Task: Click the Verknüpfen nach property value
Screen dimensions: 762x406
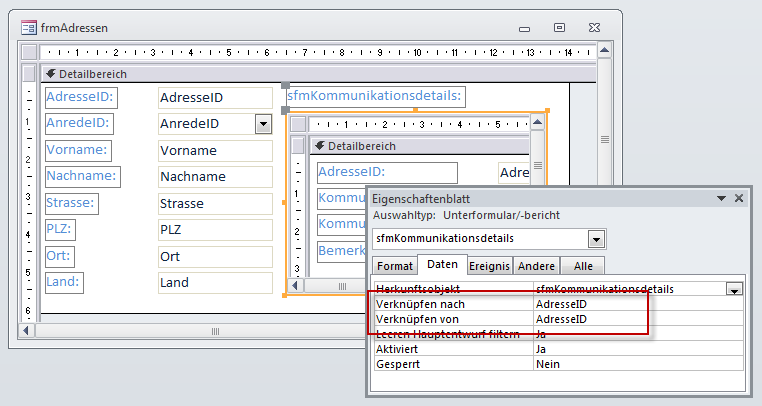Action: (x=638, y=304)
